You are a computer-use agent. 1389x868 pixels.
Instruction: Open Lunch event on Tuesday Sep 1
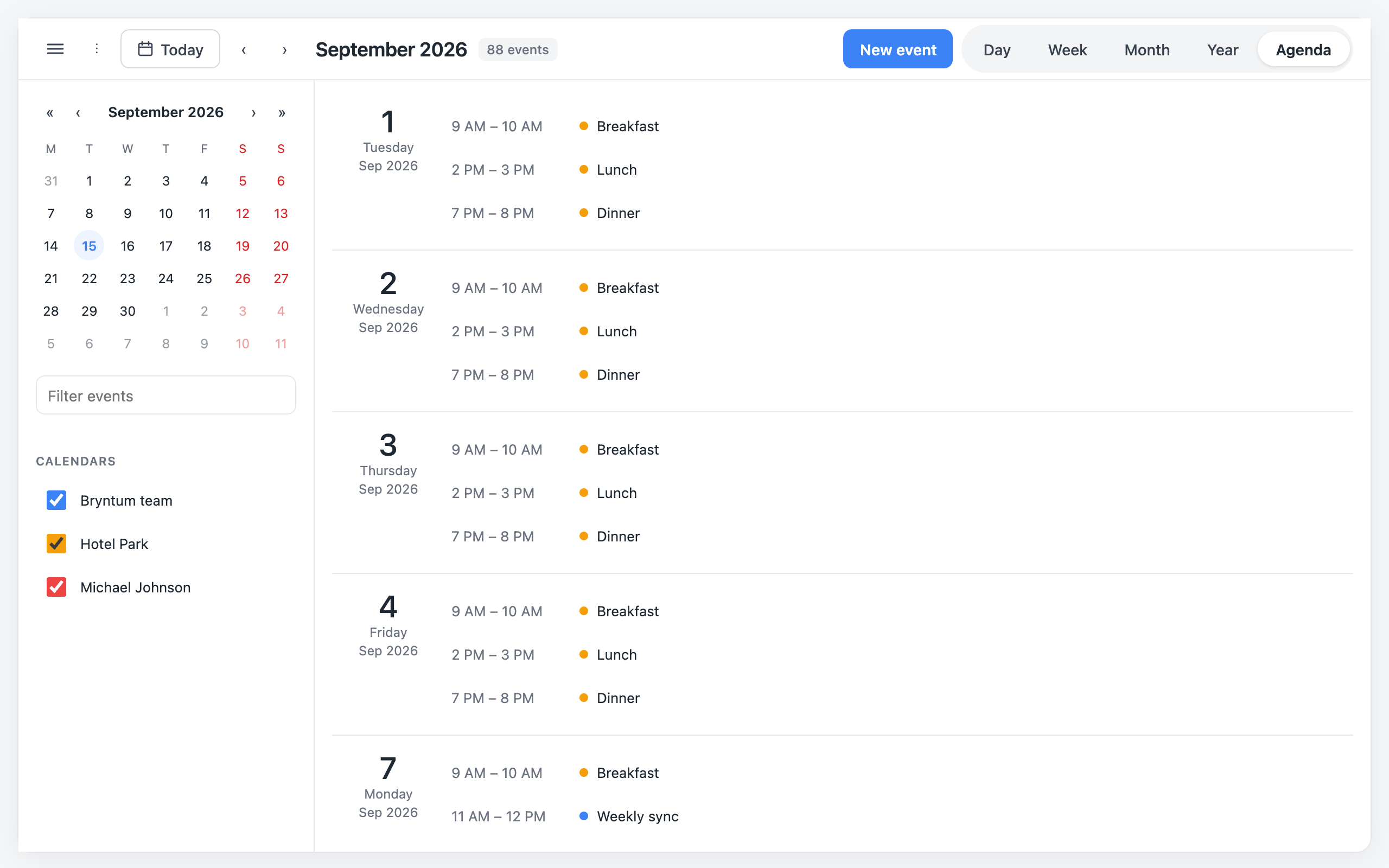616,170
